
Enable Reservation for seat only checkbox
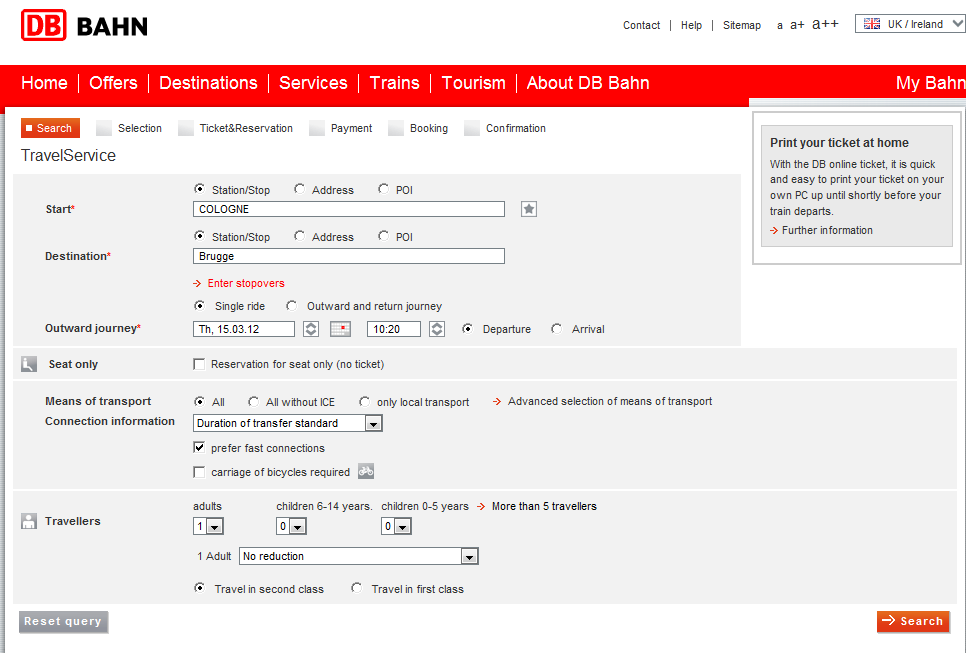199,364
